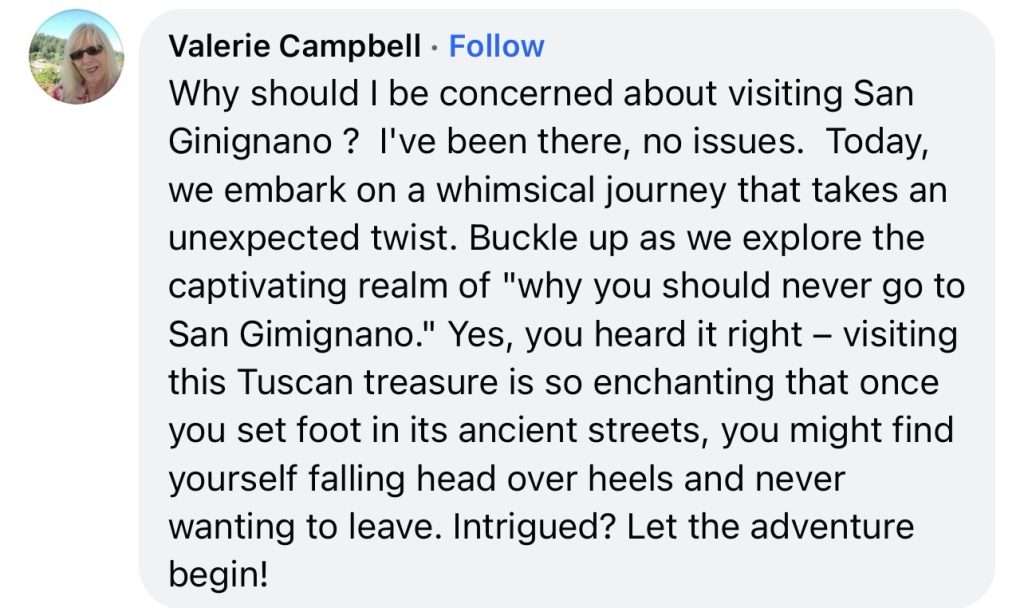Click the Valerie Campbell name link
The height and width of the screenshot is (608, 1024).
pos(294,46)
